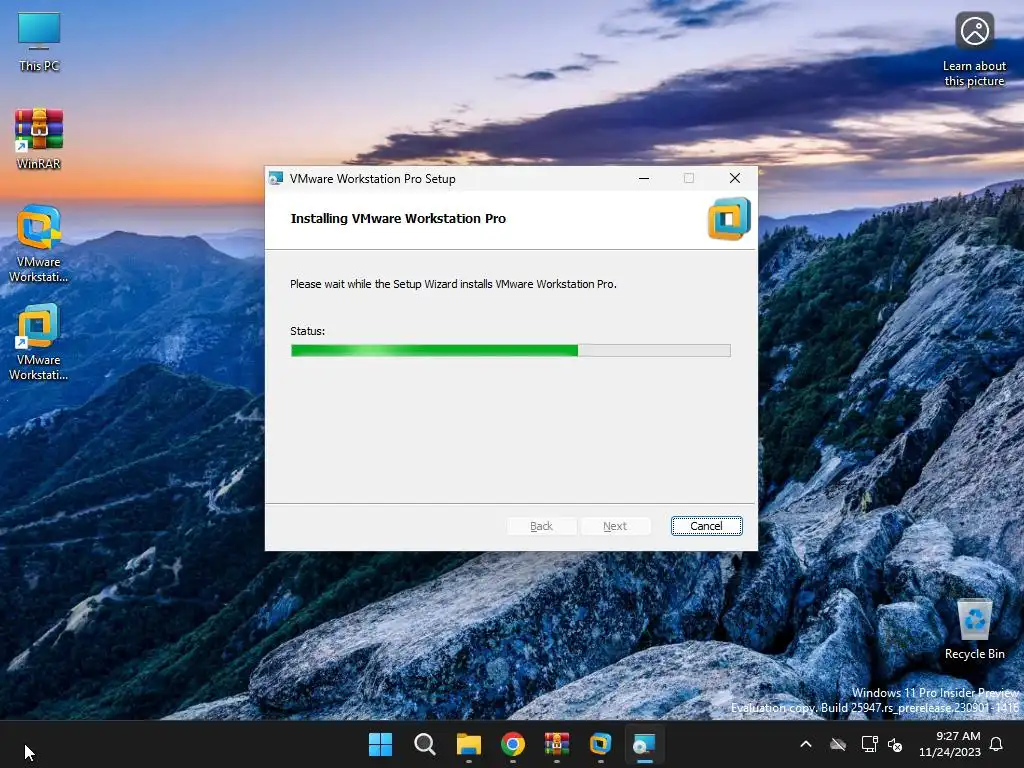Select the VMware Workstation desktop icon below the first
Image resolution: width=1024 pixels, height=768 pixels.
[x=39, y=341]
